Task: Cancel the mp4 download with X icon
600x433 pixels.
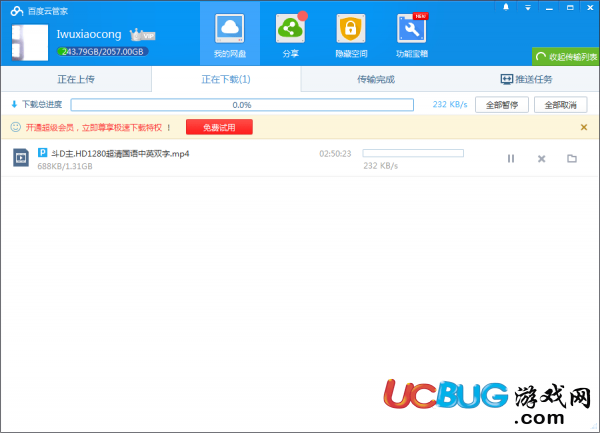Action: tap(541, 158)
